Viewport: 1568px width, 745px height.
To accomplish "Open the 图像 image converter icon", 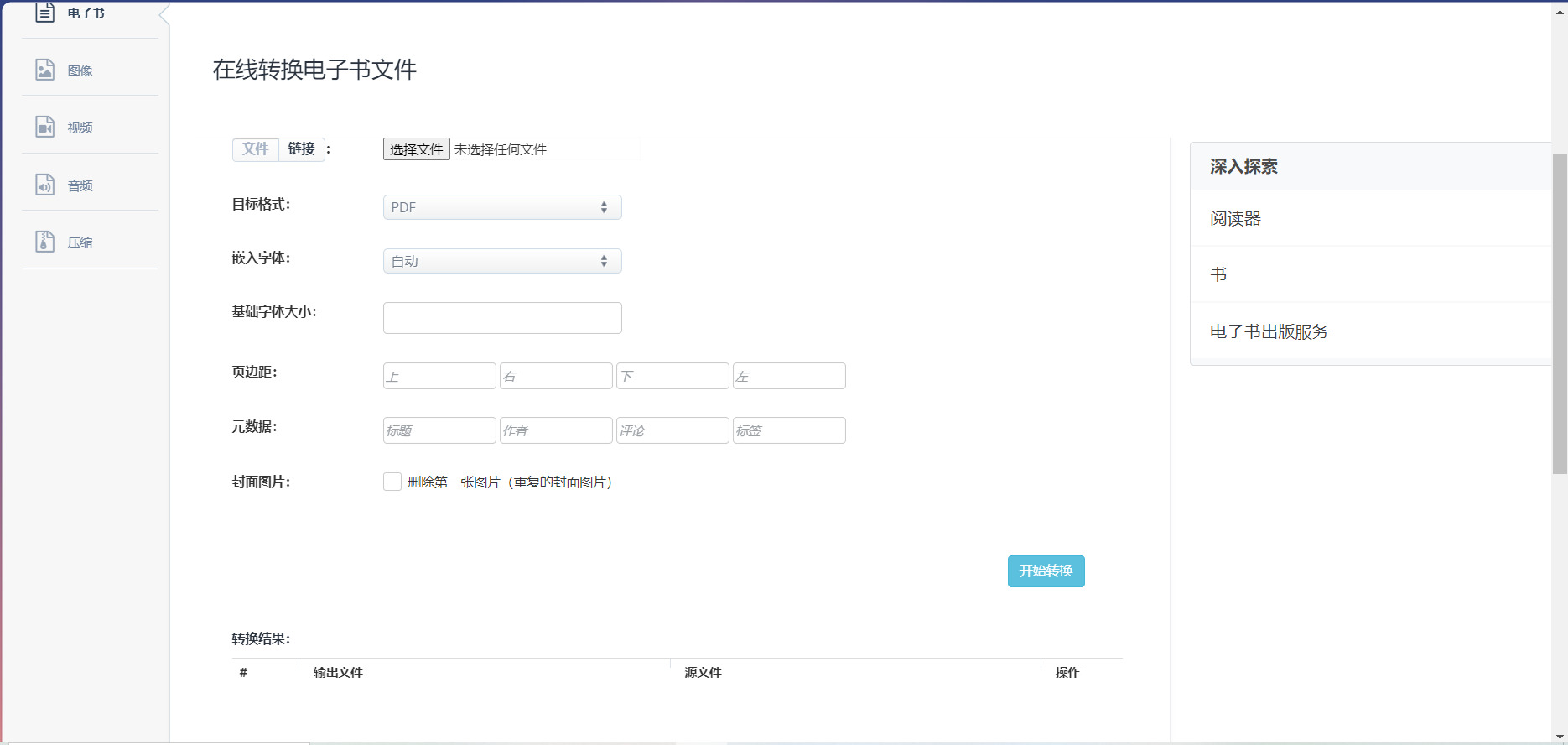I will (x=44, y=70).
